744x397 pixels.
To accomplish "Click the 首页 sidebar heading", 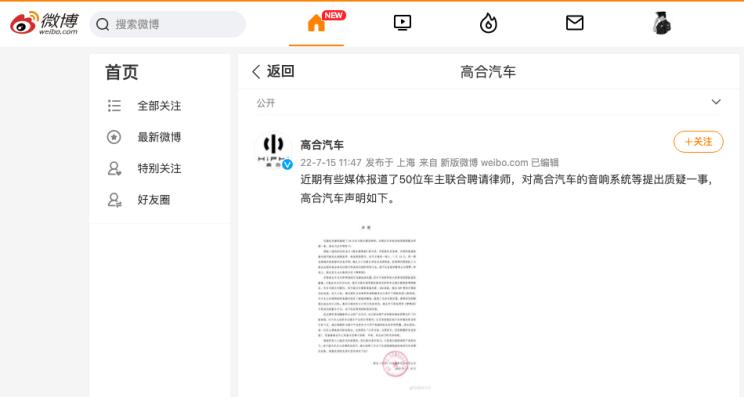I will 121,72.
